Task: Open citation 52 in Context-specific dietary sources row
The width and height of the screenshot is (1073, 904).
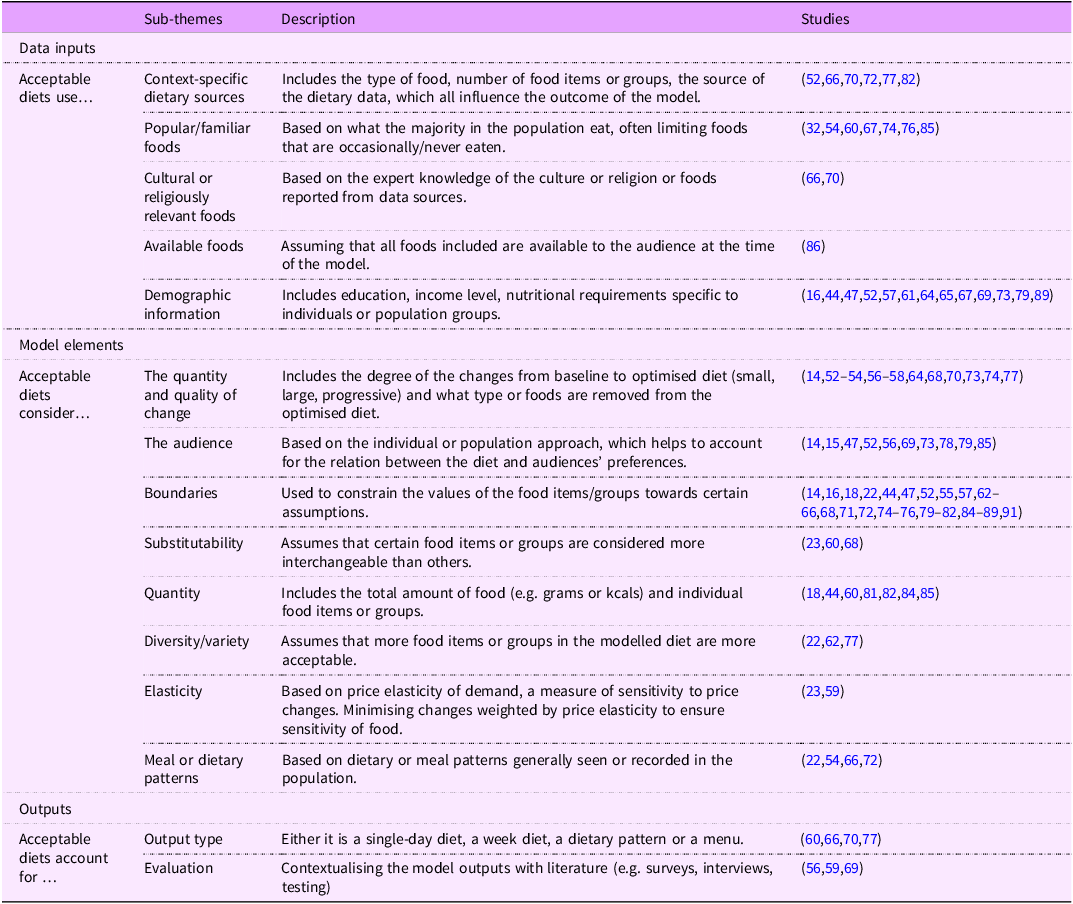Action: pyautogui.click(x=813, y=79)
